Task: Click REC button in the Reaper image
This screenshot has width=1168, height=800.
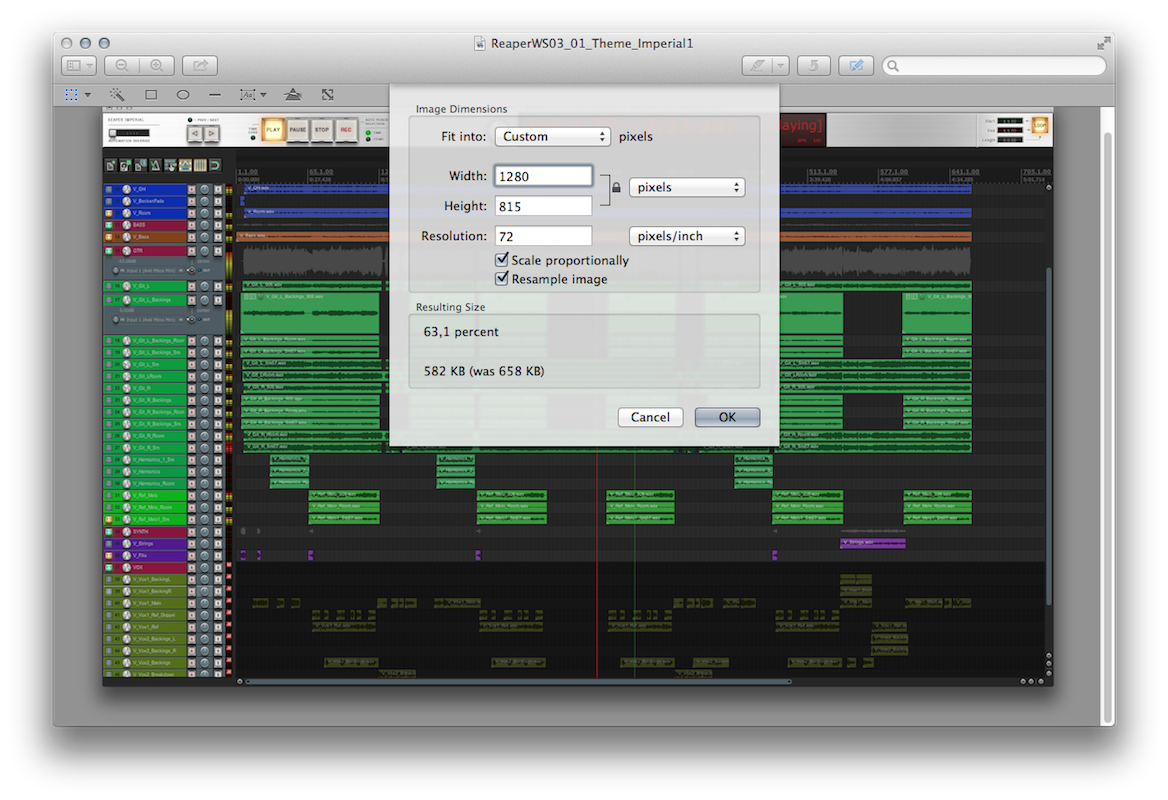Action: [346, 130]
